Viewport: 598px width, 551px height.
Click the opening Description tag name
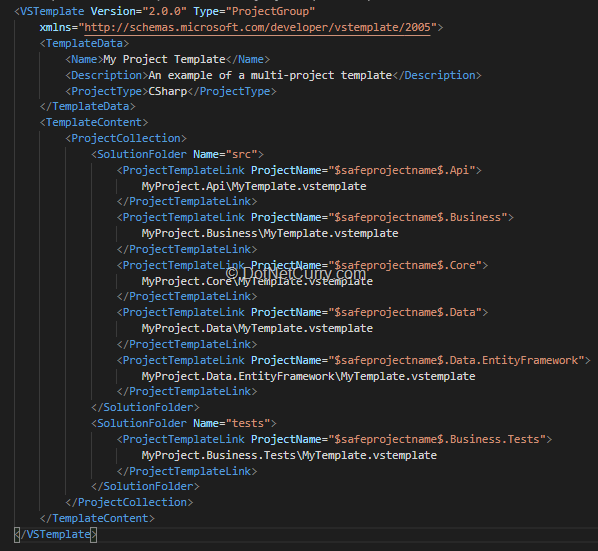(106, 76)
